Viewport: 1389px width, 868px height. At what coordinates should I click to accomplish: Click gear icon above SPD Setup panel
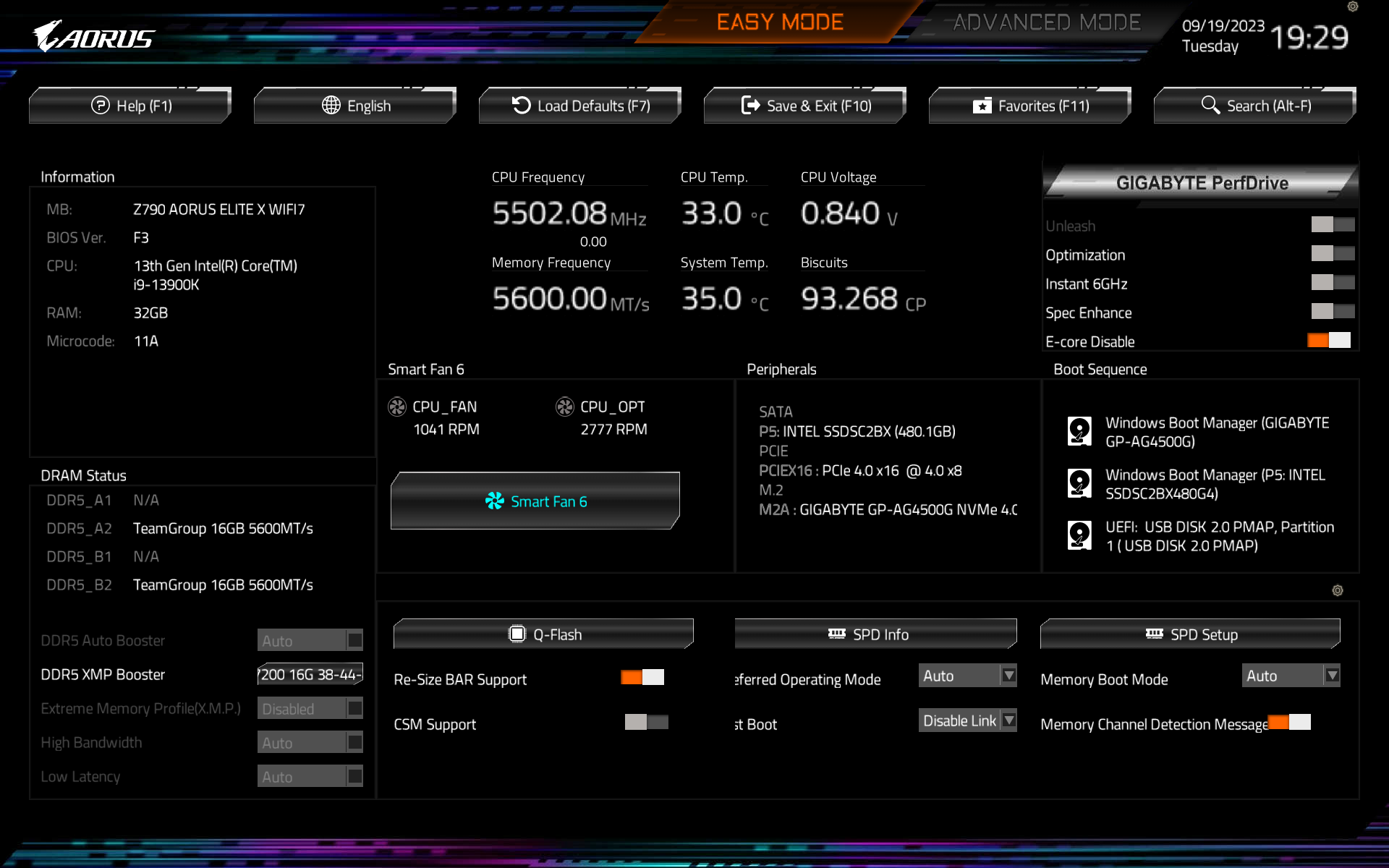pos(1337,591)
